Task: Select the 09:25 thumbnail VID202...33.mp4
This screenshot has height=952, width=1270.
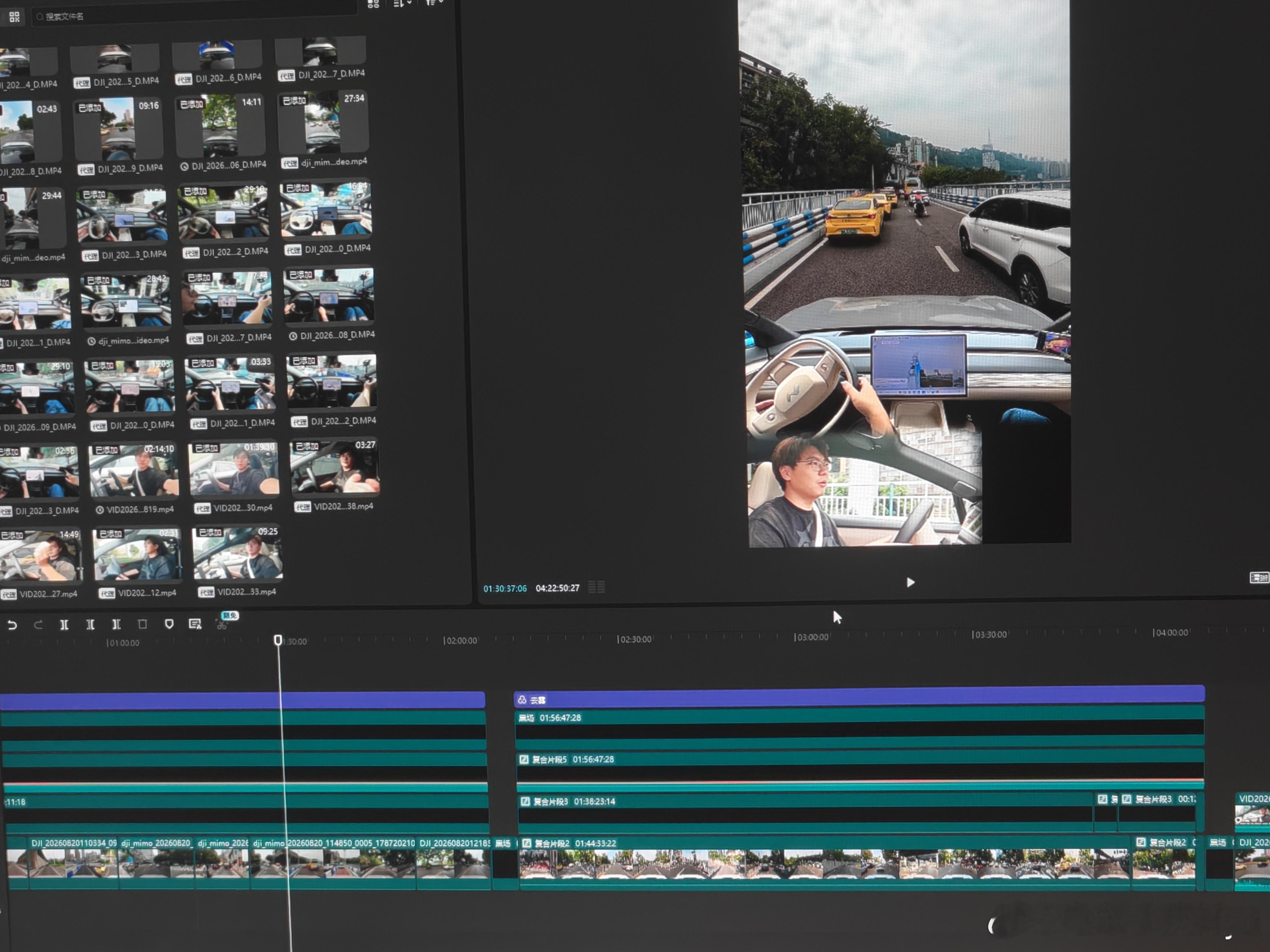Action: pyautogui.click(x=238, y=553)
